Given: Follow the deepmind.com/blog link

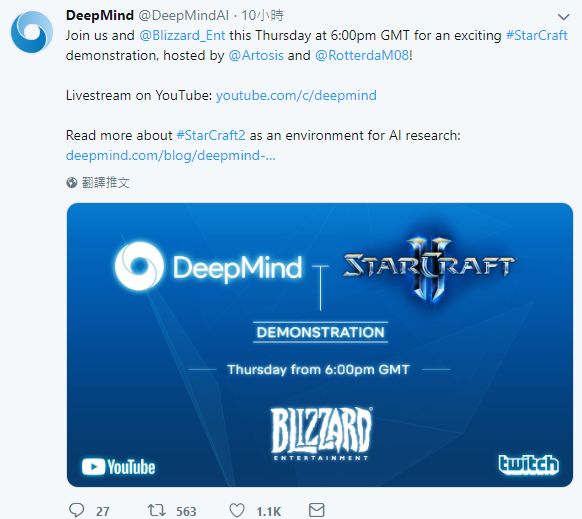Looking at the screenshot, I should (x=171, y=156).
